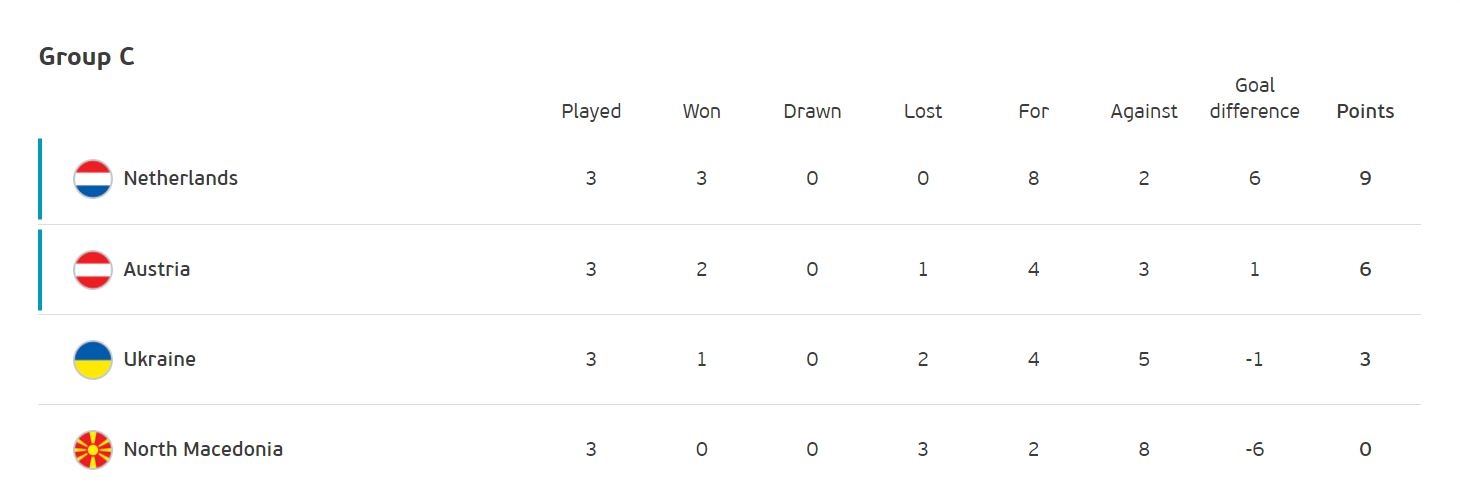Click the North Macedonia flag icon

(x=93, y=450)
